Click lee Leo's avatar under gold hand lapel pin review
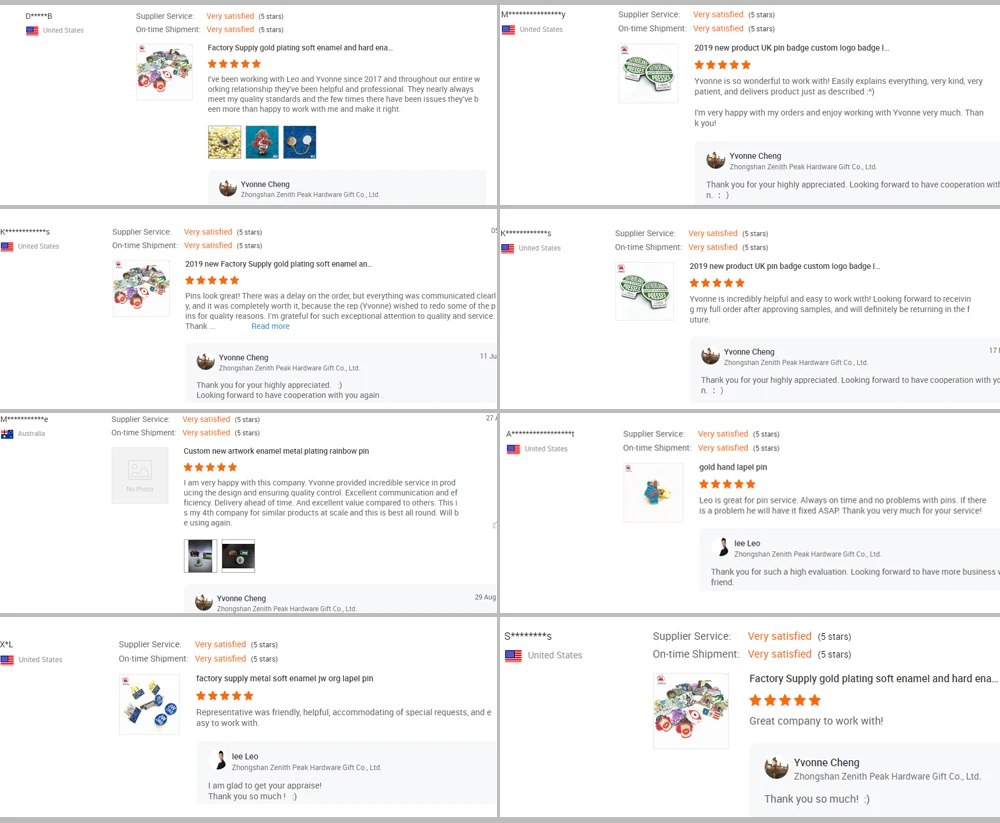This screenshot has height=823, width=1000. 721,547
